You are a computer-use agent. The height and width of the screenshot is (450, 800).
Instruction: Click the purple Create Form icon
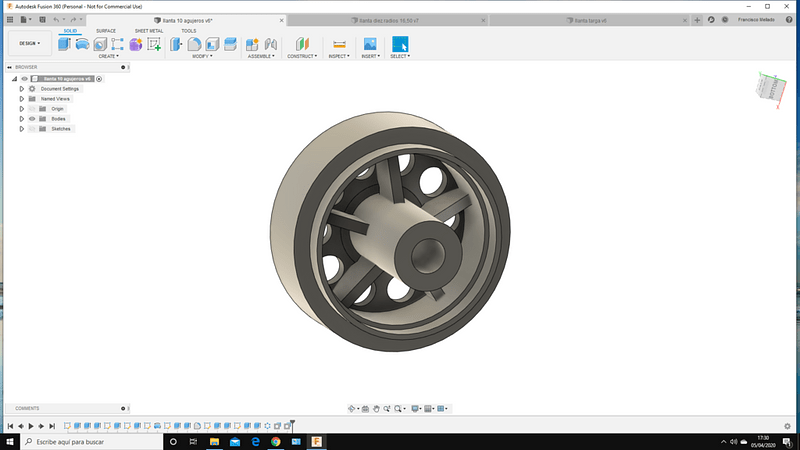[136, 44]
